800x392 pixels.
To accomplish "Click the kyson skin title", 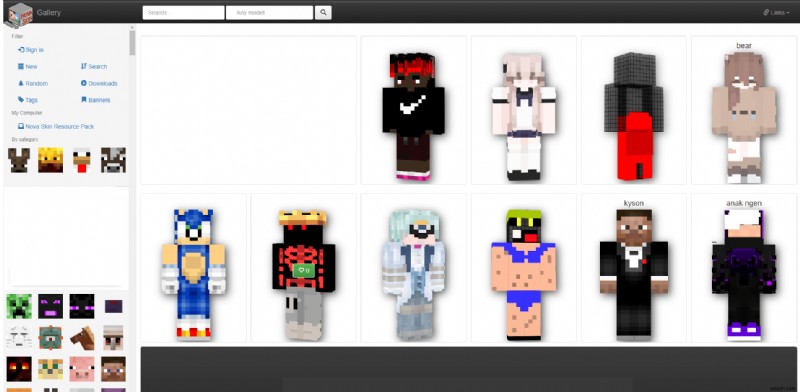I will [x=634, y=203].
